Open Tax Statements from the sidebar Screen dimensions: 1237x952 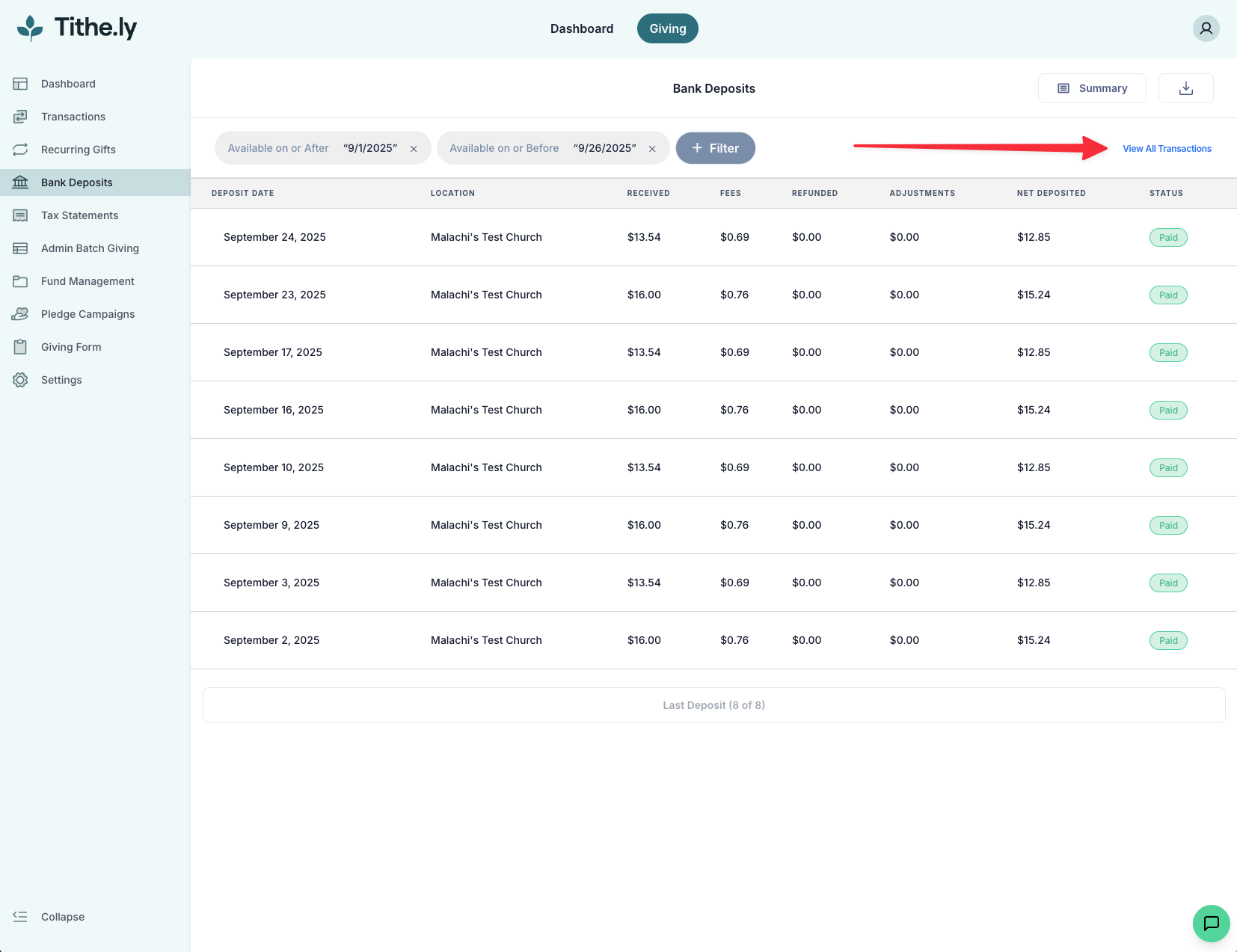coord(20,215)
